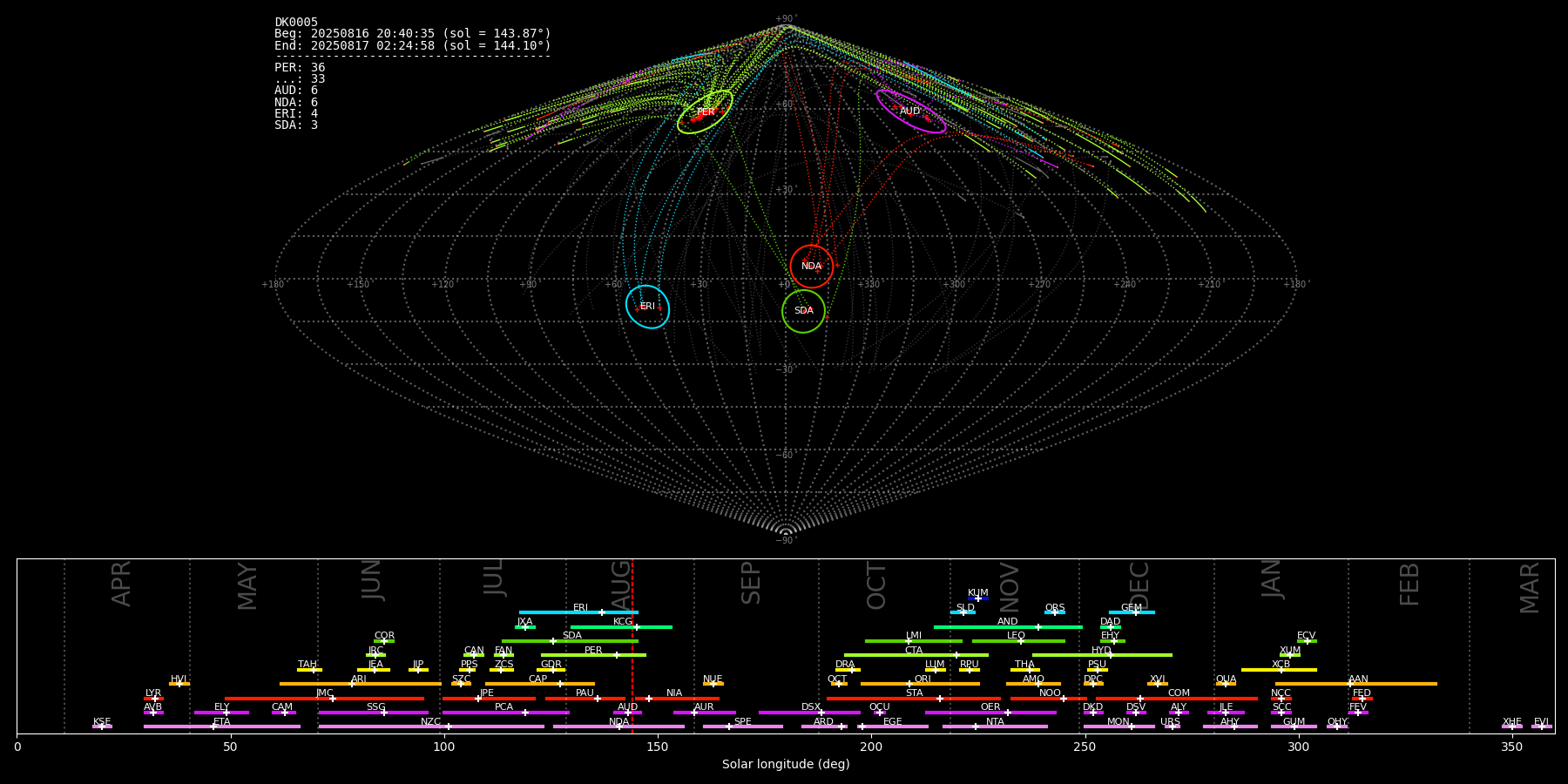Select the magenta AUD radiant ellipse on sky map
The image size is (1568, 784).
click(910, 111)
